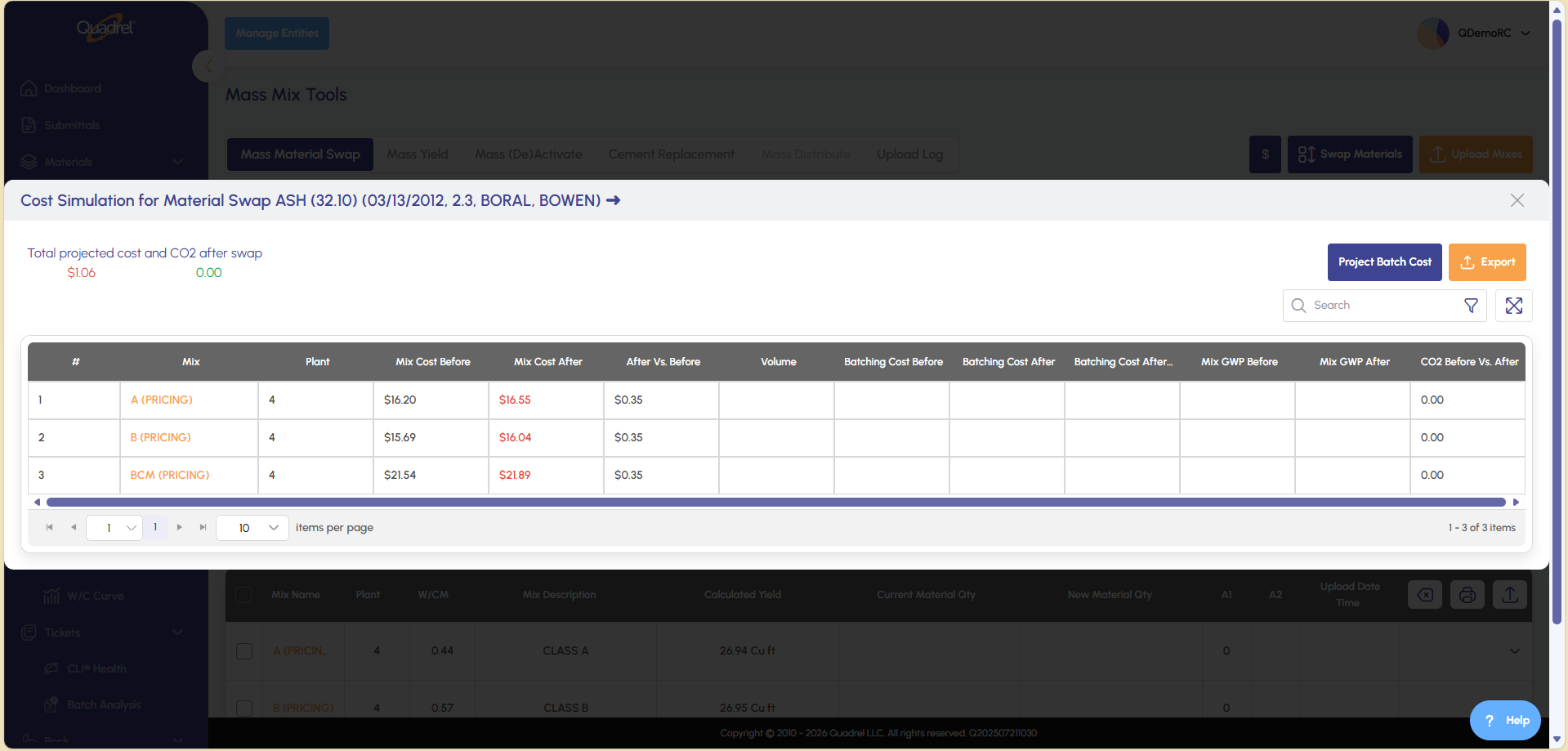Collapse the sidebar with the chevron

pyautogui.click(x=208, y=66)
